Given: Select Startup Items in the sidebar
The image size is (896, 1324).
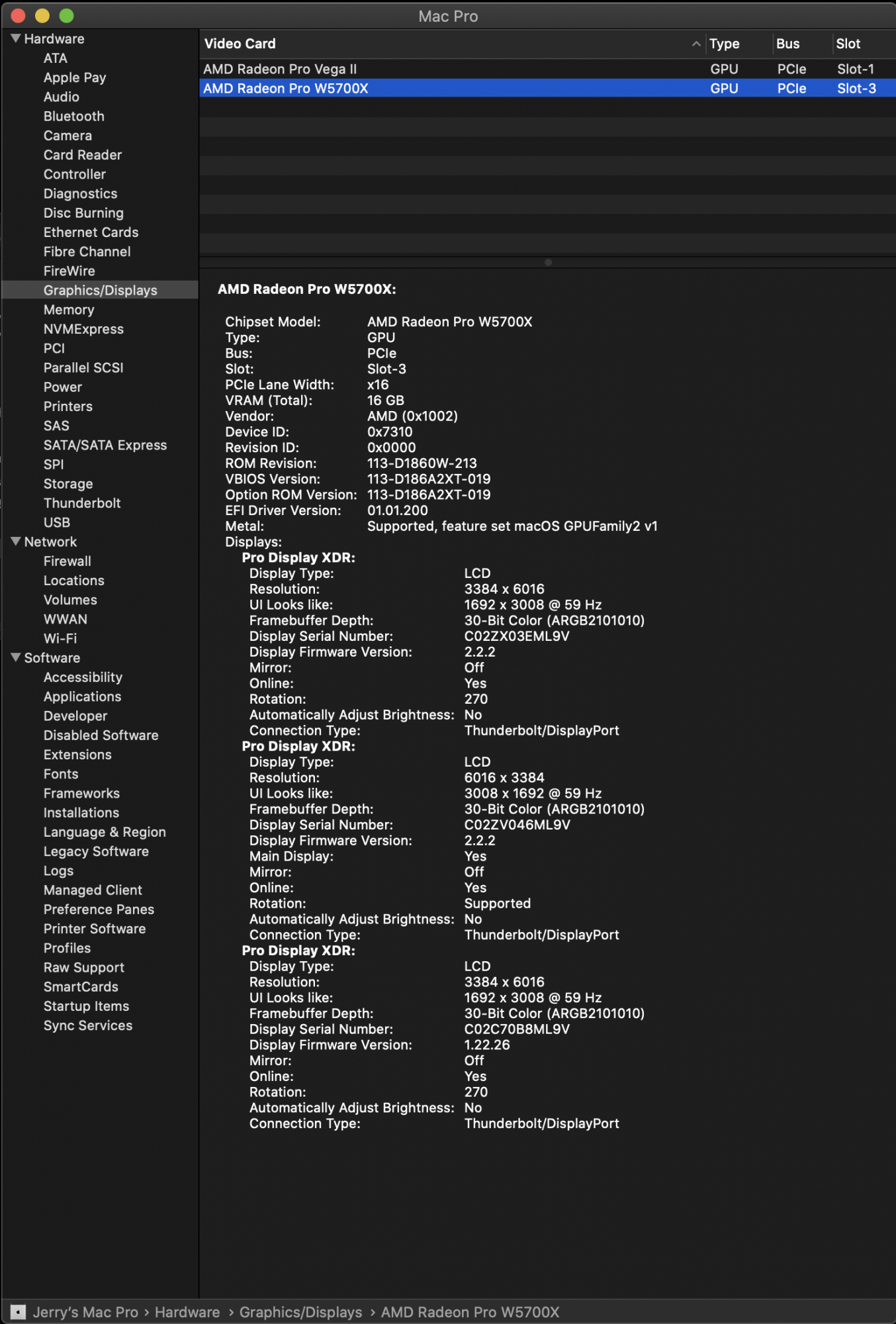Looking at the screenshot, I should (x=86, y=1006).
